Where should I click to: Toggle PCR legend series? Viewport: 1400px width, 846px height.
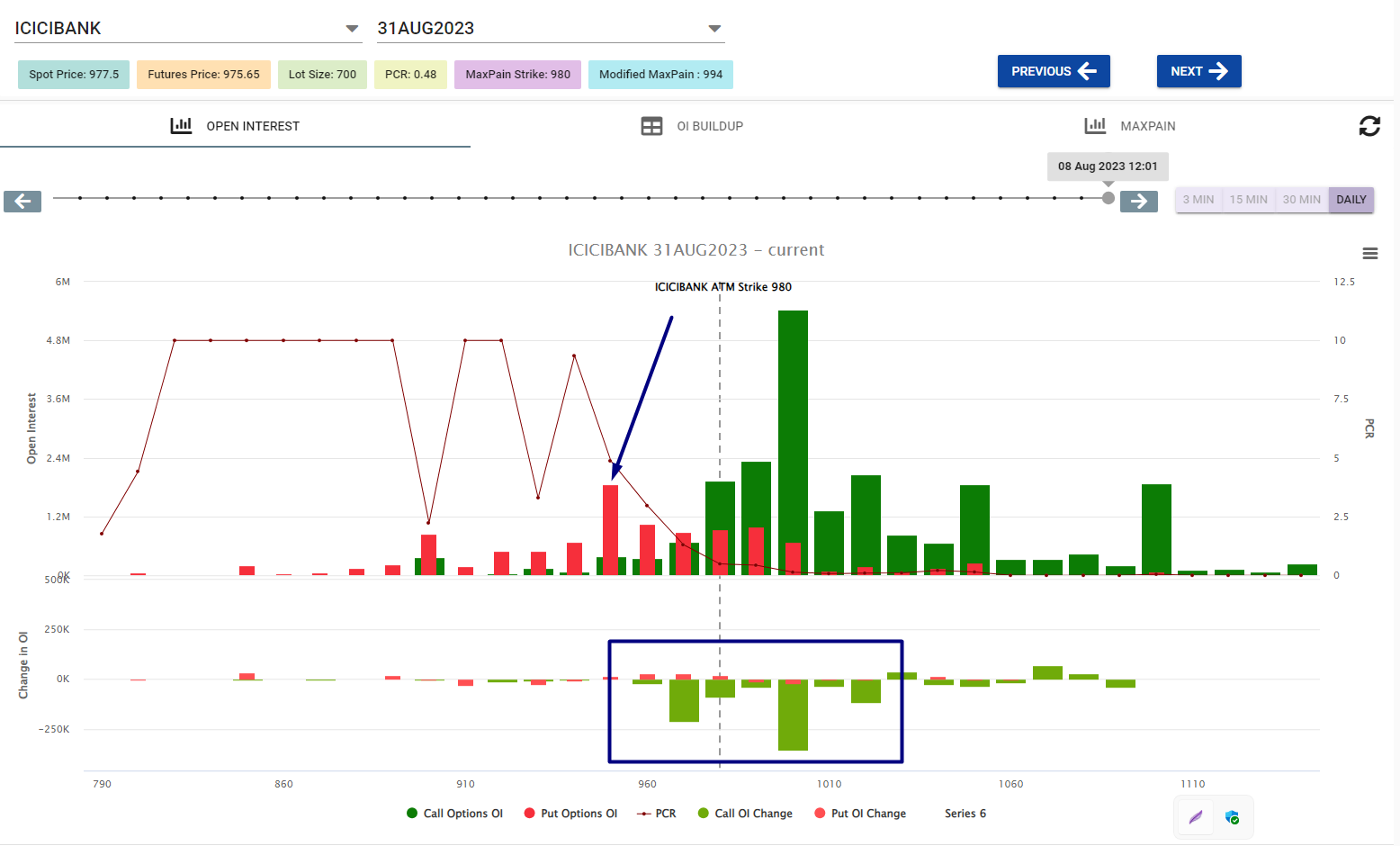[x=656, y=814]
